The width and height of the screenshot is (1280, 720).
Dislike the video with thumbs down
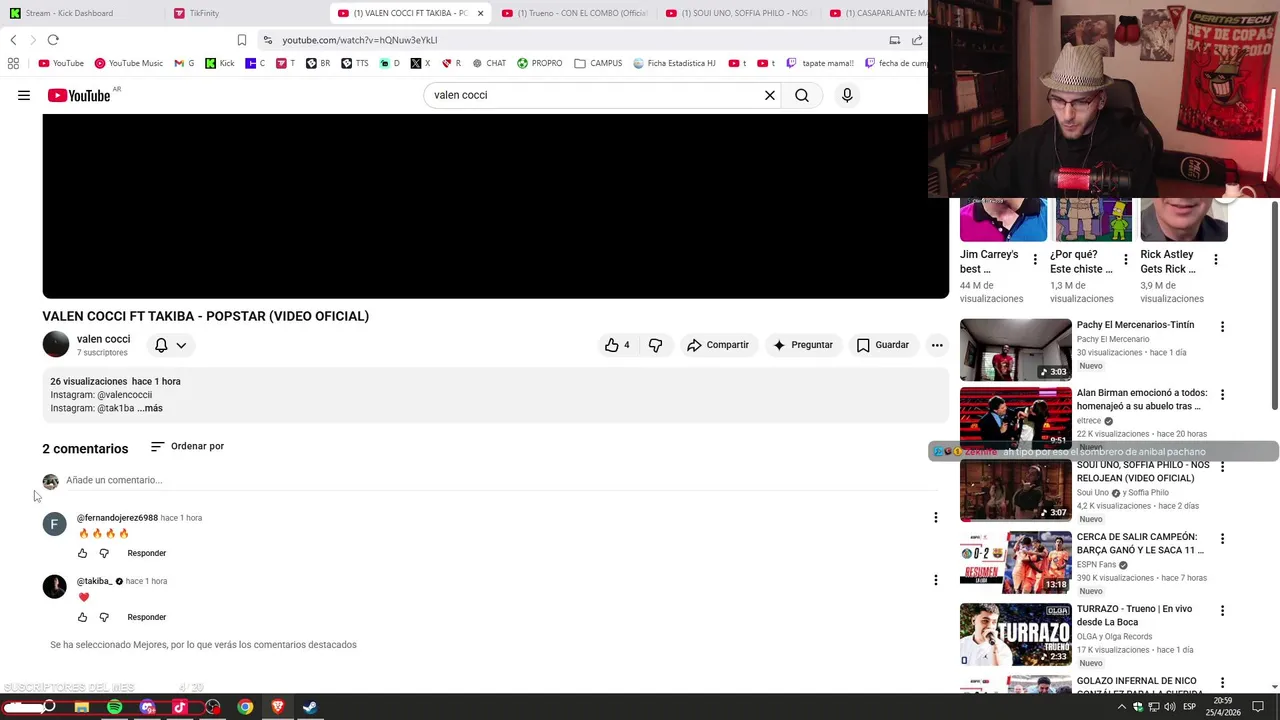pyautogui.click(x=656, y=345)
